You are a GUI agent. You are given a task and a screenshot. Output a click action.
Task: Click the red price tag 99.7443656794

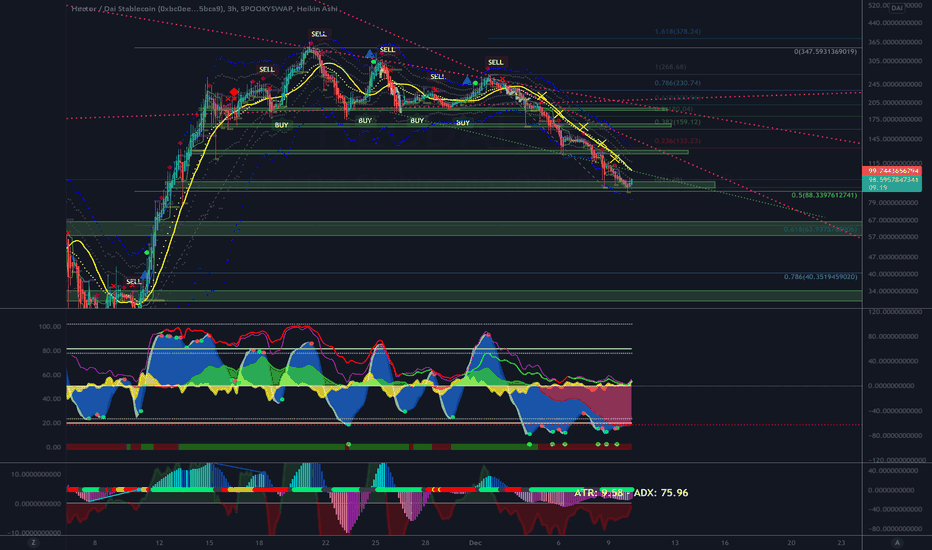coord(892,171)
